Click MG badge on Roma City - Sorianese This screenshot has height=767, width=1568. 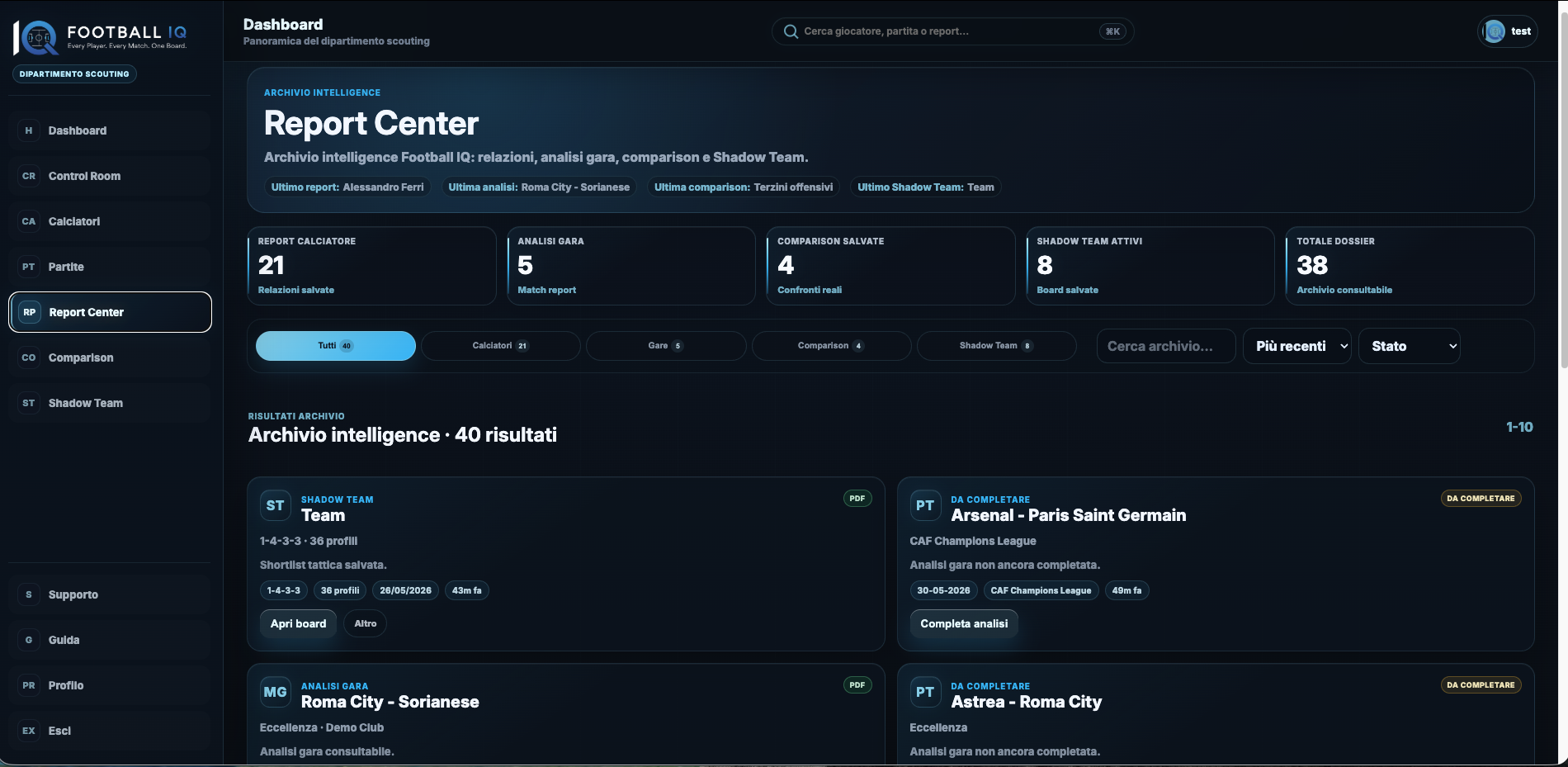276,693
